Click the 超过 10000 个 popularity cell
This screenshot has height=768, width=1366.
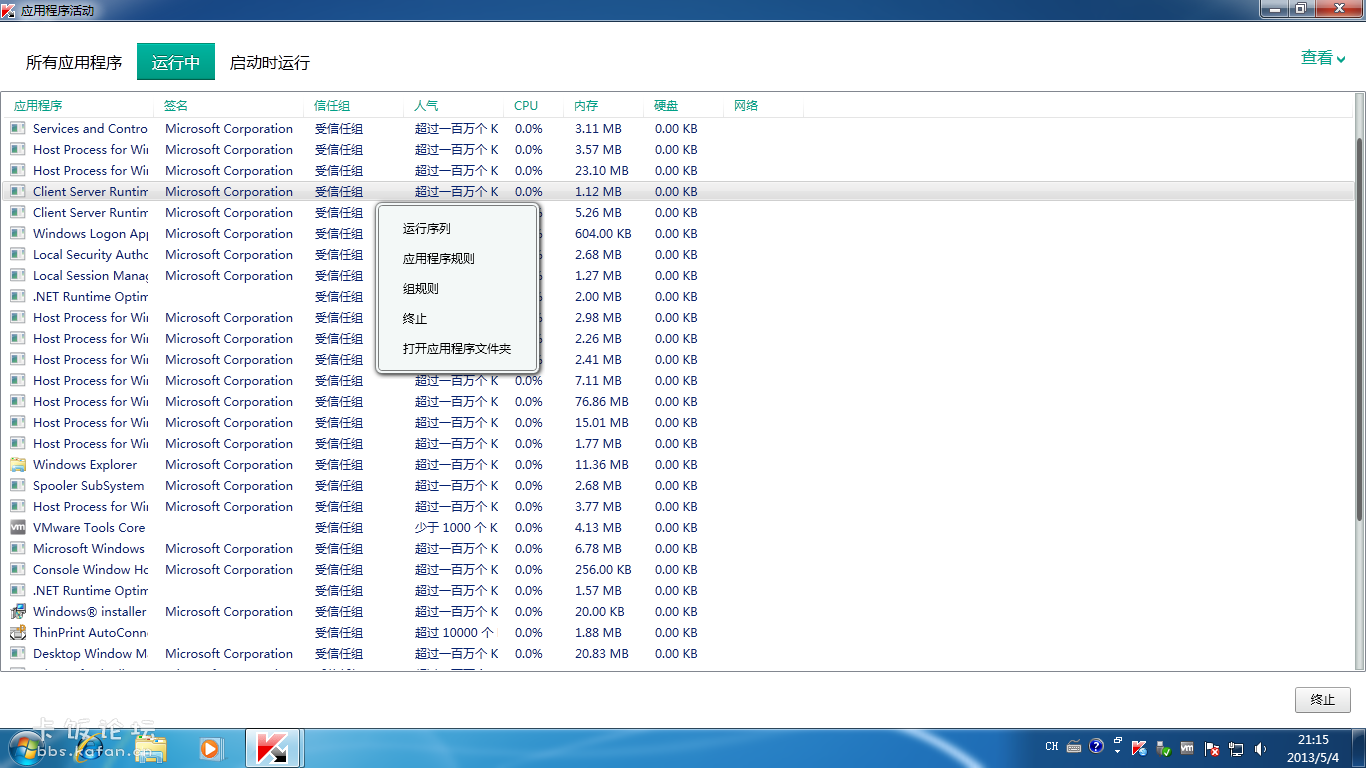pyautogui.click(x=454, y=632)
